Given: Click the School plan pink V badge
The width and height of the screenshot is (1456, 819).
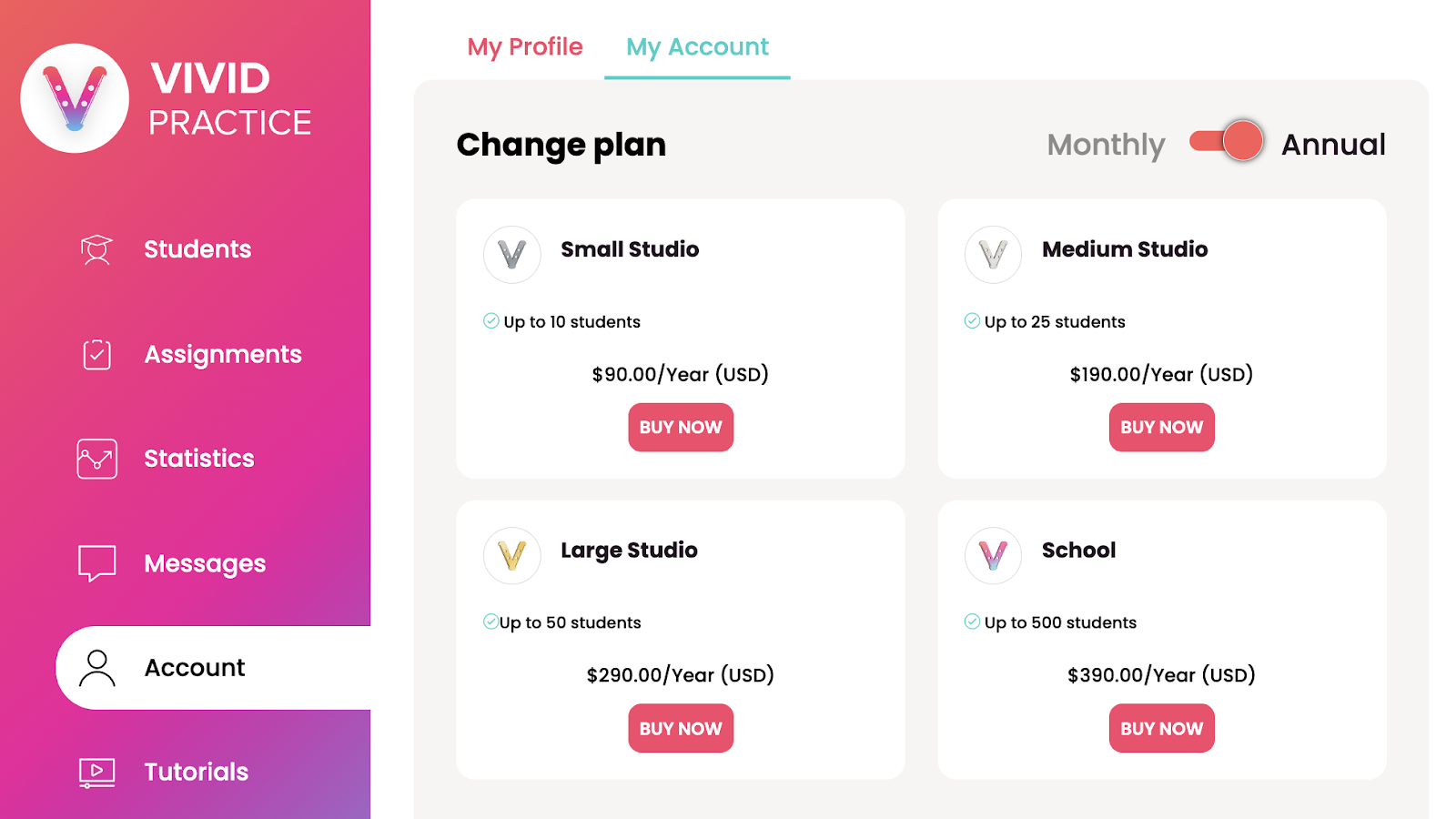Looking at the screenshot, I should [993, 555].
